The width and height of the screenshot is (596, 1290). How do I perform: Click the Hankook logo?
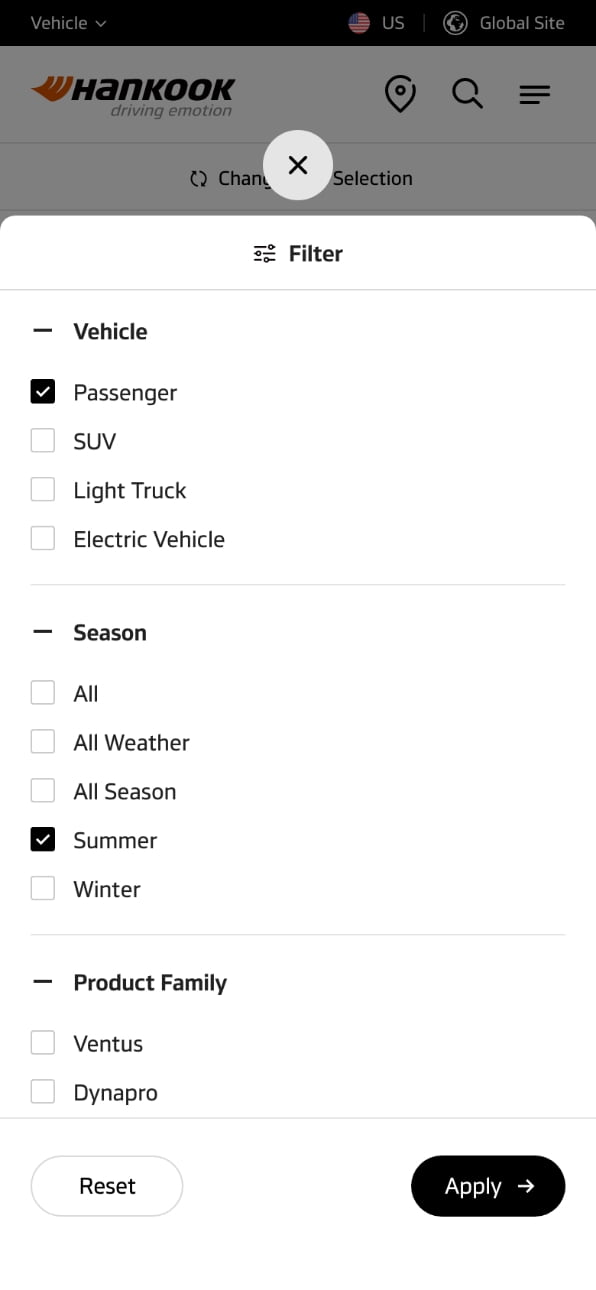133,96
